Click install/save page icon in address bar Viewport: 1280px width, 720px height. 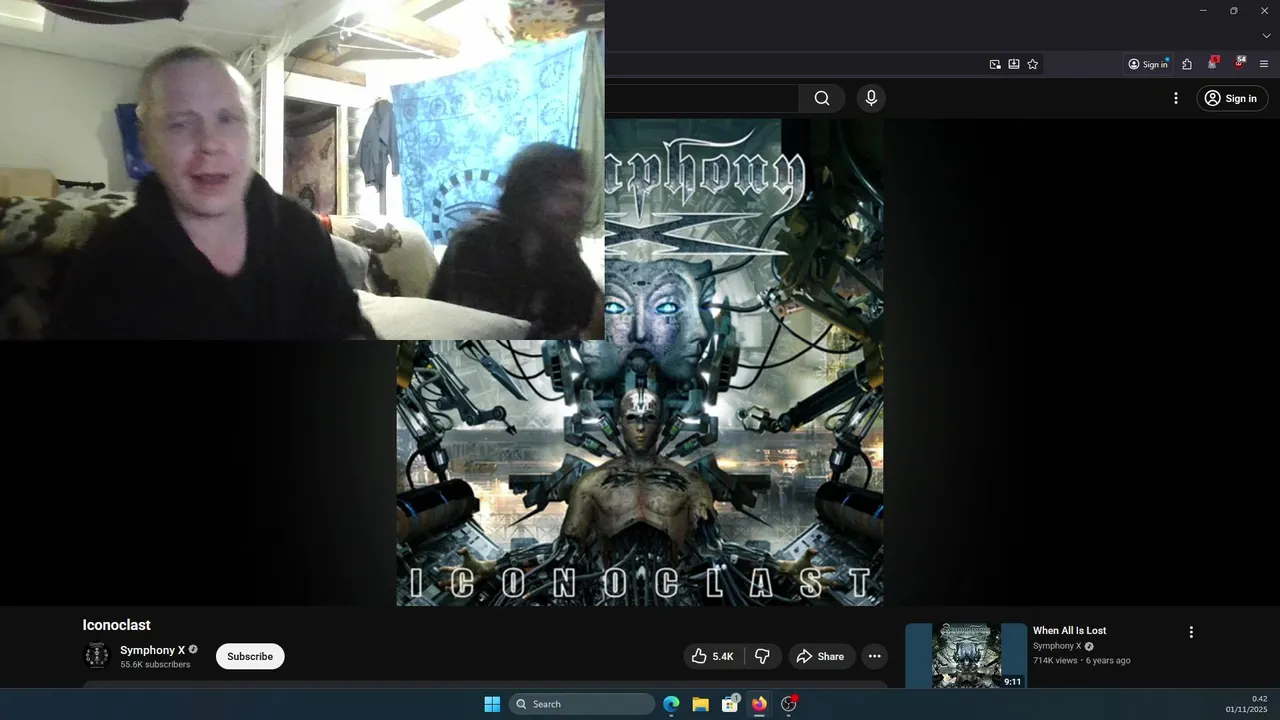pos(1014,64)
